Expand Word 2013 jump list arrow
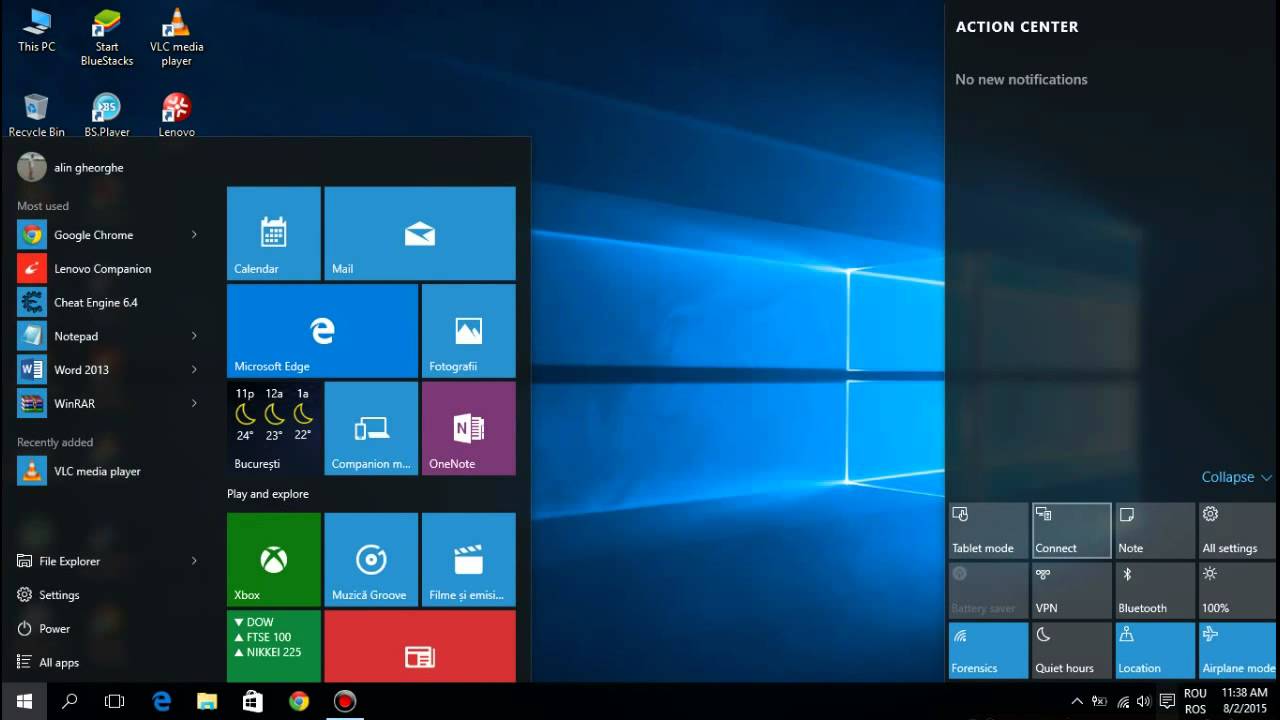Image resolution: width=1280 pixels, height=720 pixels. pyautogui.click(x=194, y=369)
